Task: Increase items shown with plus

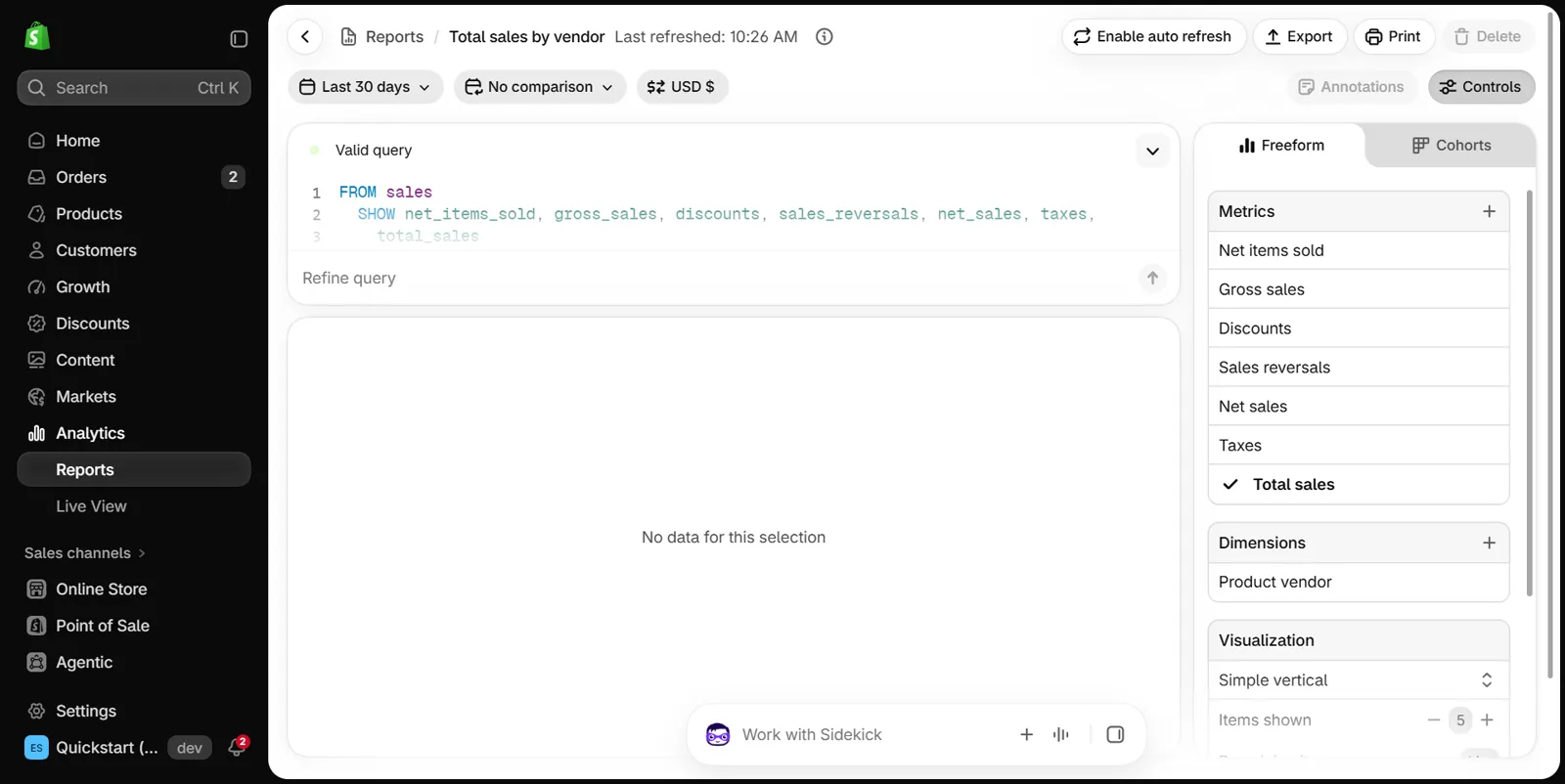Action: click(1487, 719)
